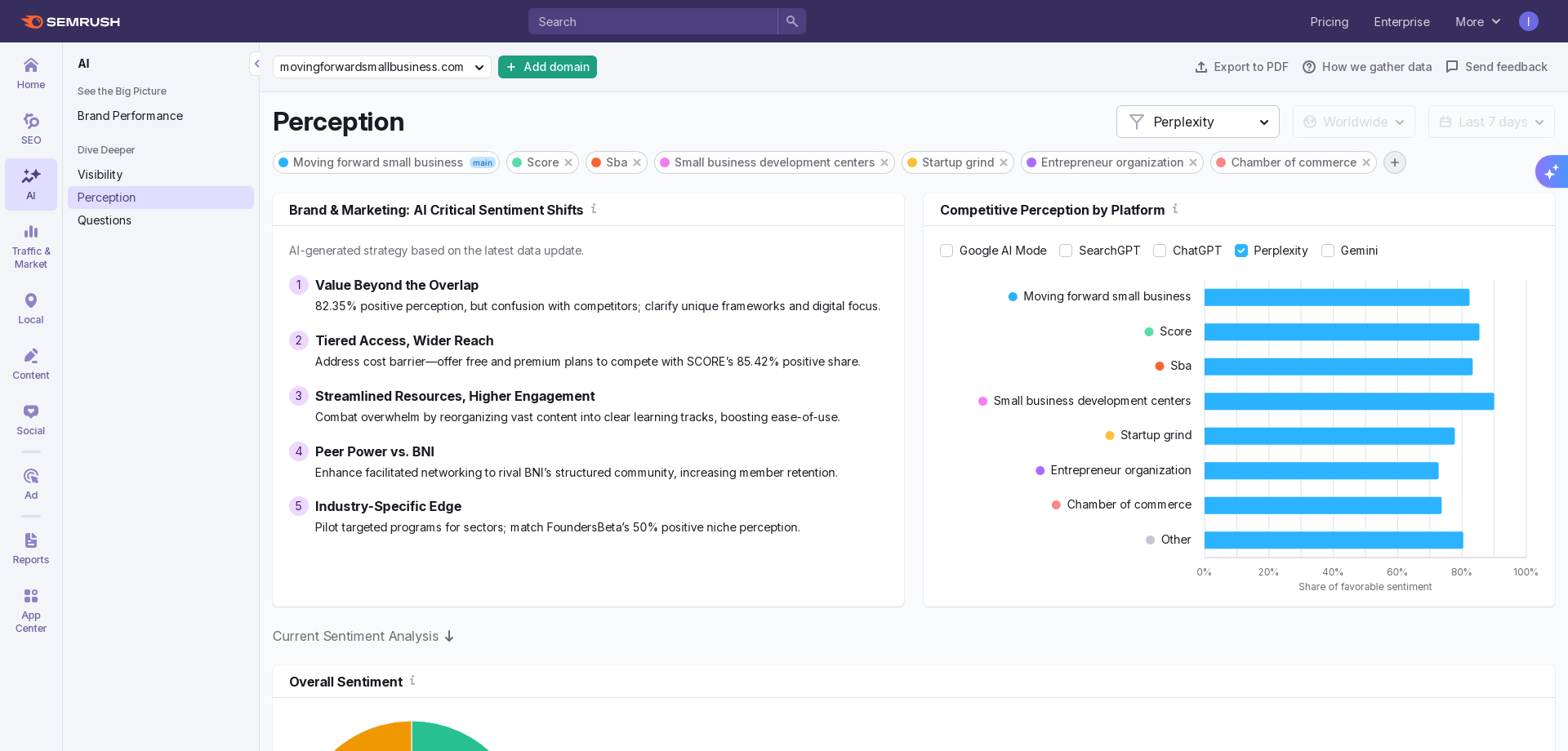The width and height of the screenshot is (1568, 751).
Task: Click the Add domain button
Action: coord(547,67)
